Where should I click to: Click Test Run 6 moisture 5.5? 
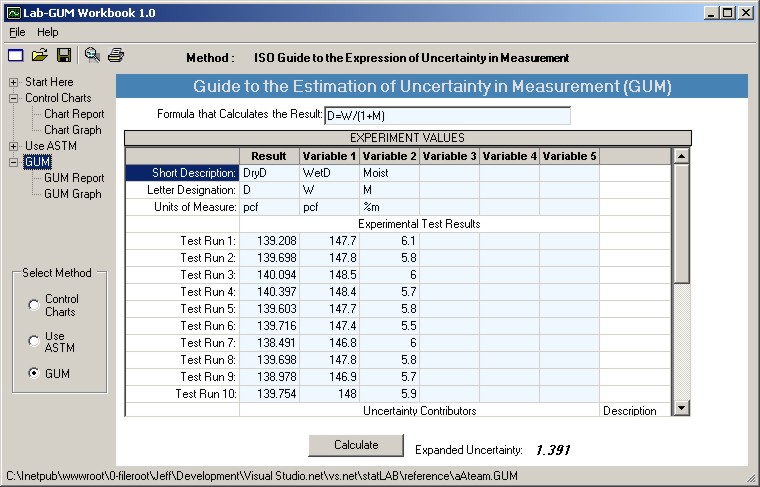390,326
